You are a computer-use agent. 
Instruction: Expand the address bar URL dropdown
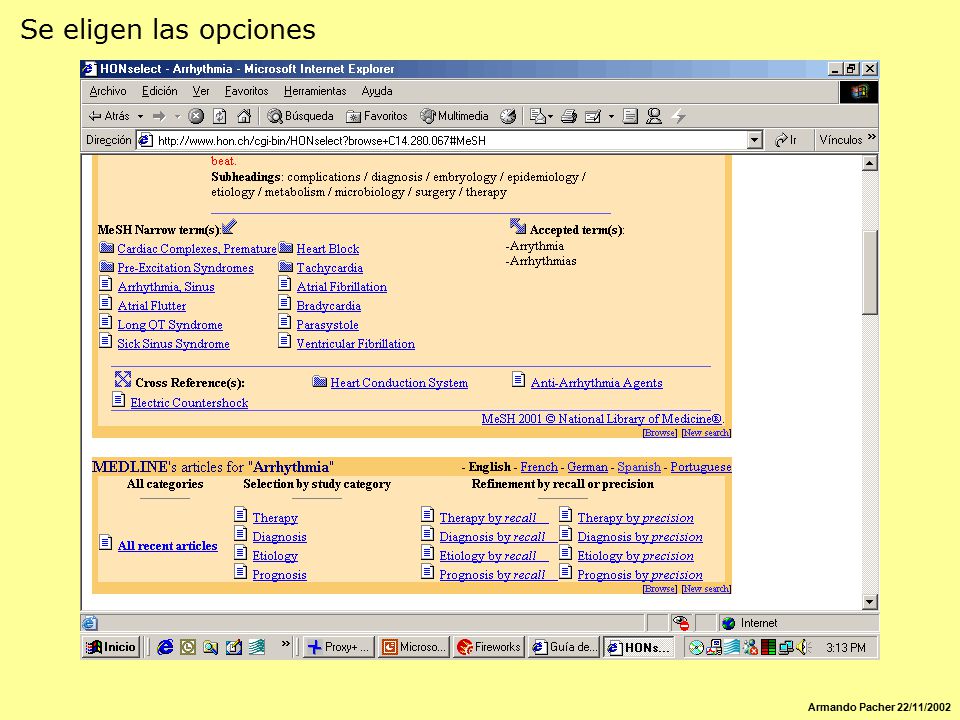tap(755, 140)
